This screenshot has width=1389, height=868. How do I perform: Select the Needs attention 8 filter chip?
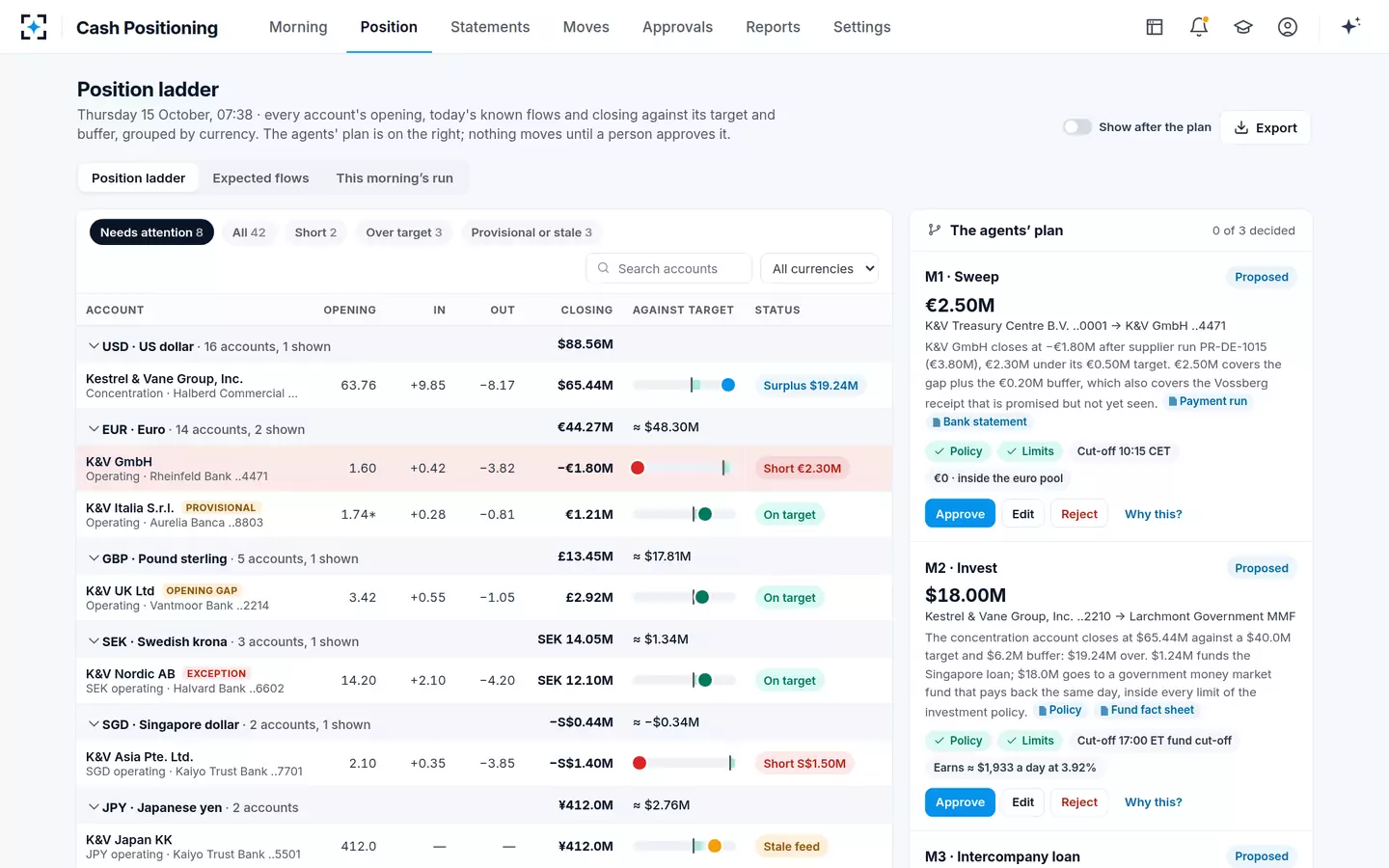[x=151, y=232]
